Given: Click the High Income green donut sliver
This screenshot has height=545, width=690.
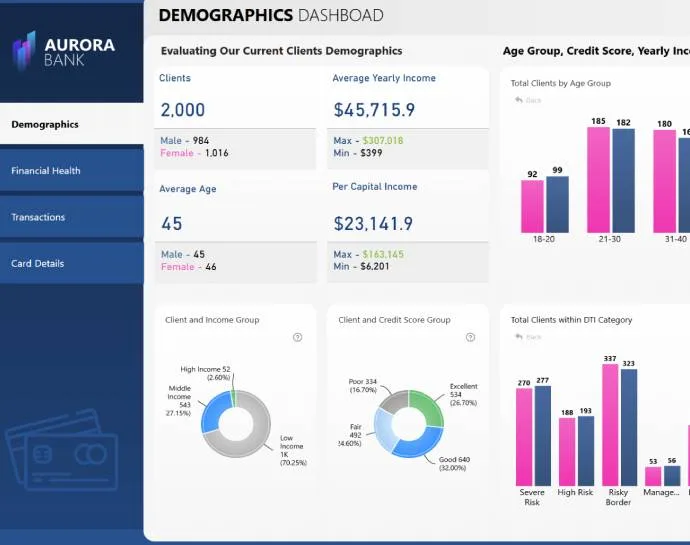Looking at the screenshot, I should (233, 399).
